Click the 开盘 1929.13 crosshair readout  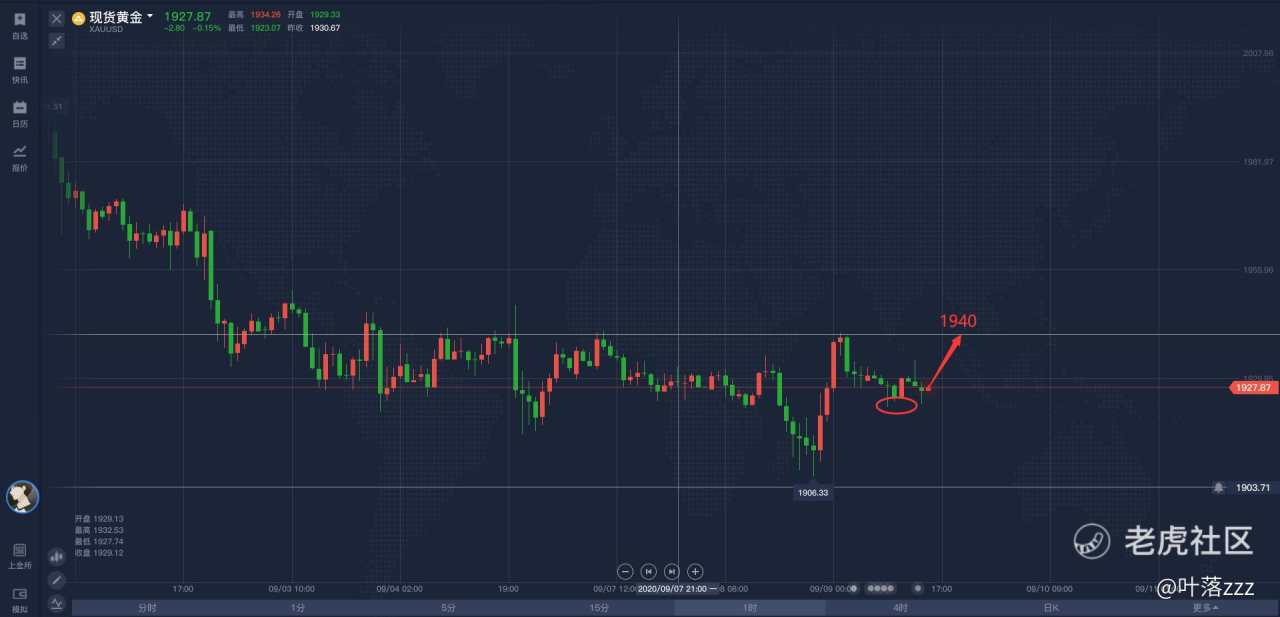click(x=98, y=519)
